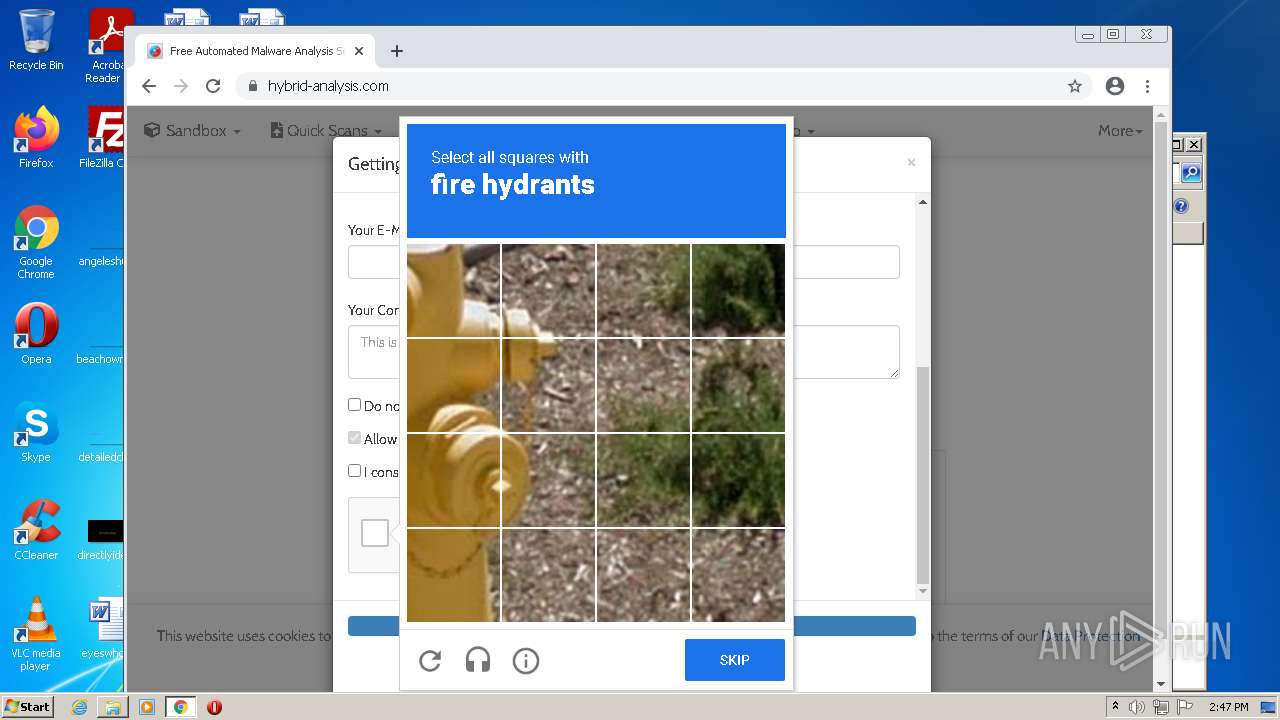Viewport: 1280px width, 720px height.
Task: Open volume control in system tray
Action: pos(1137,707)
